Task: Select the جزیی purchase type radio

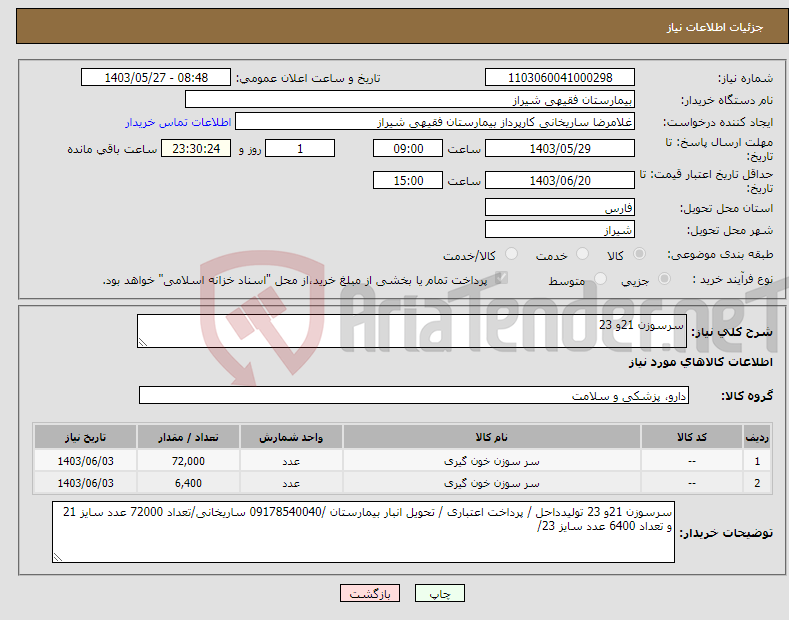Action: (664, 279)
